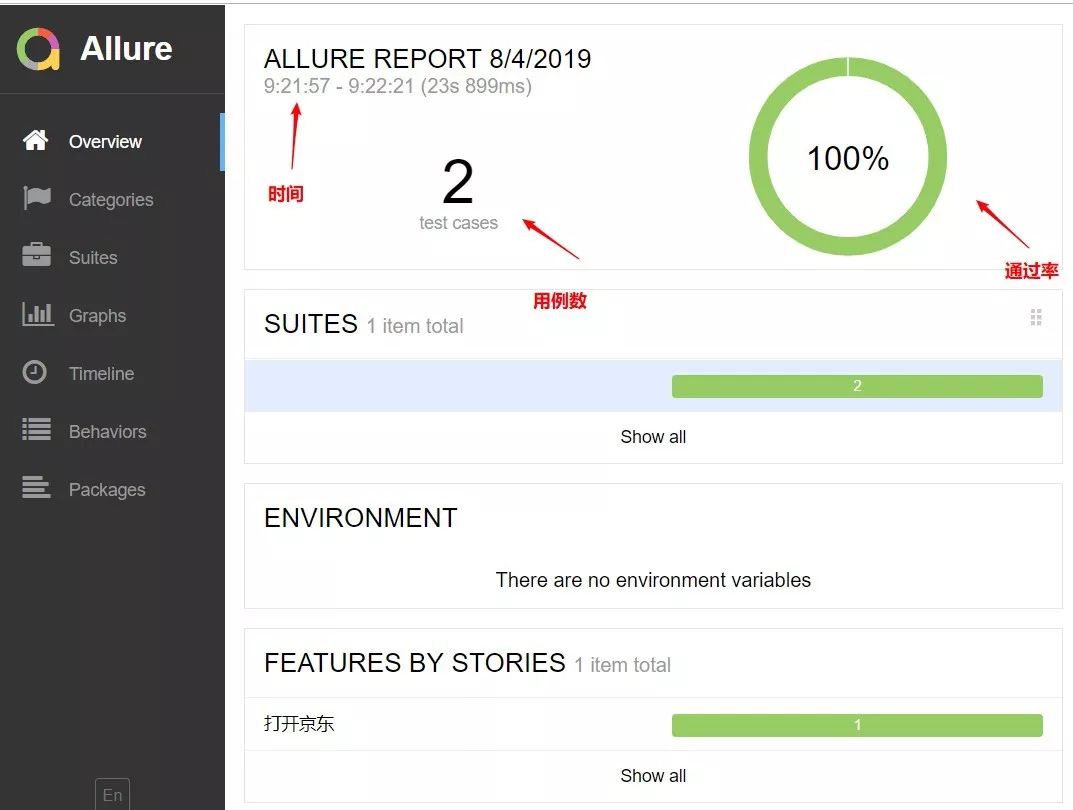Click the ALLURE REPORT 8/4/2019 title
The image size is (1073, 810).
click(428, 59)
